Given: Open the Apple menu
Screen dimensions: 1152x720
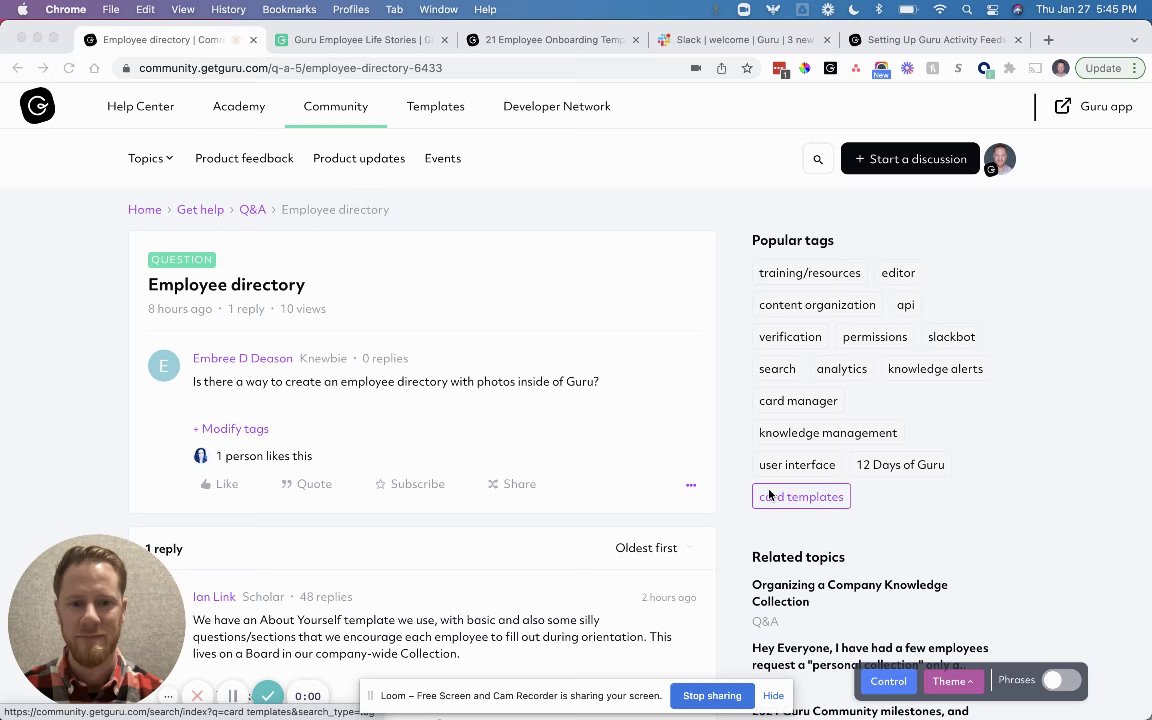Looking at the screenshot, I should (x=23, y=10).
